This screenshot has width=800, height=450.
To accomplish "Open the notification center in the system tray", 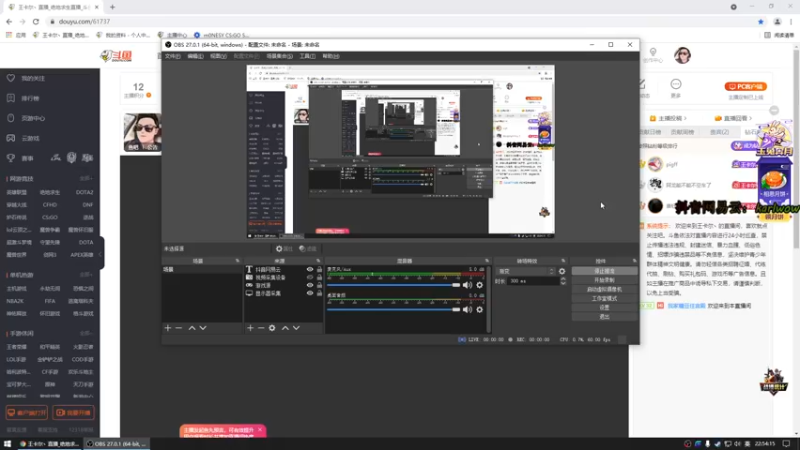I will tap(786, 444).
